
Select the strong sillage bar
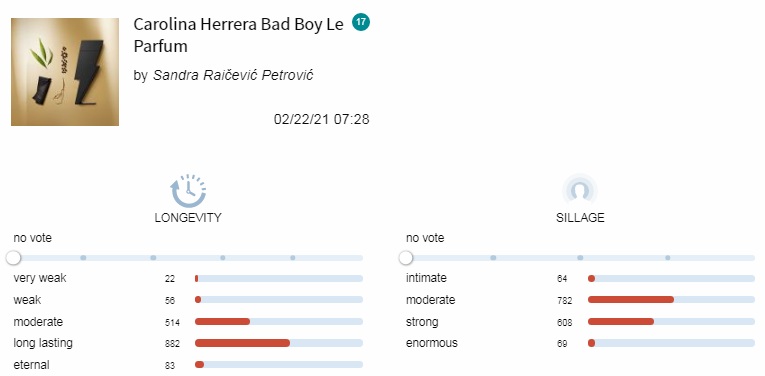point(671,322)
